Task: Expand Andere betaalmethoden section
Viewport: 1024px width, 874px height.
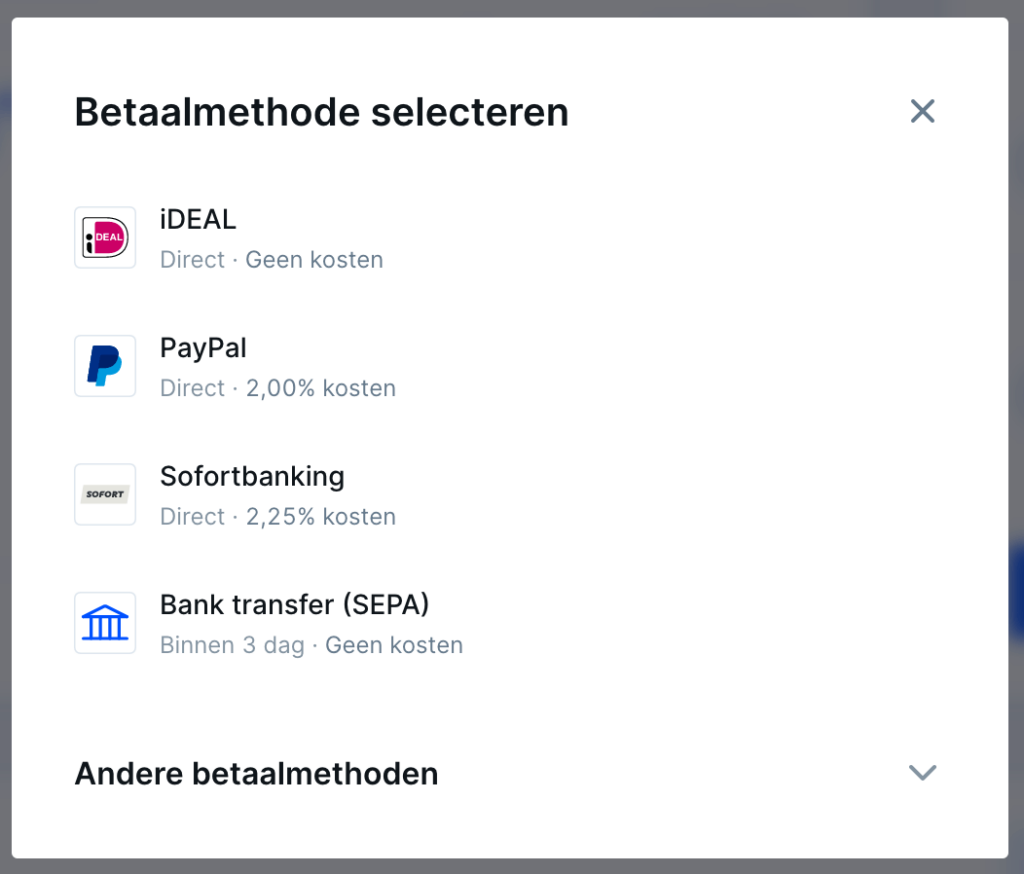Action: pyautogui.click(x=256, y=773)
